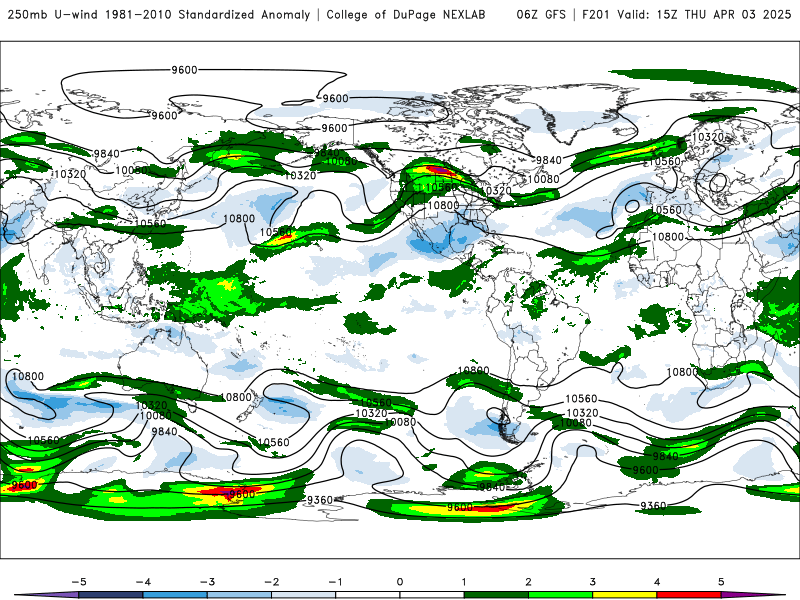Select the pale blue colorbar segment between -2 and -1
The height and width of the screenshot is (600, 800).
pyautogui.click(x=304, y=595)
